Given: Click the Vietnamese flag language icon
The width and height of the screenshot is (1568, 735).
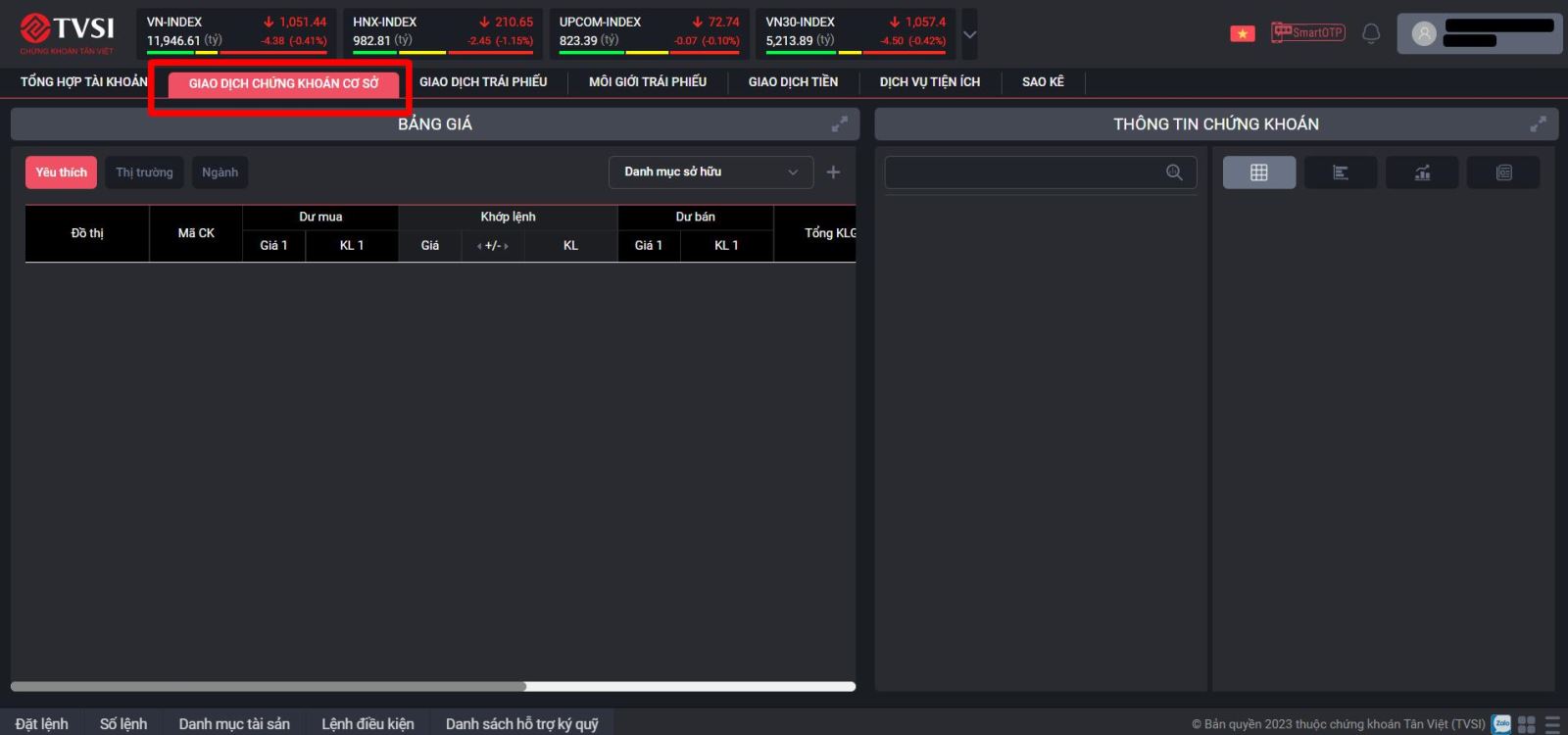Looking at the screenshot, I should [x=1242, y=33].
